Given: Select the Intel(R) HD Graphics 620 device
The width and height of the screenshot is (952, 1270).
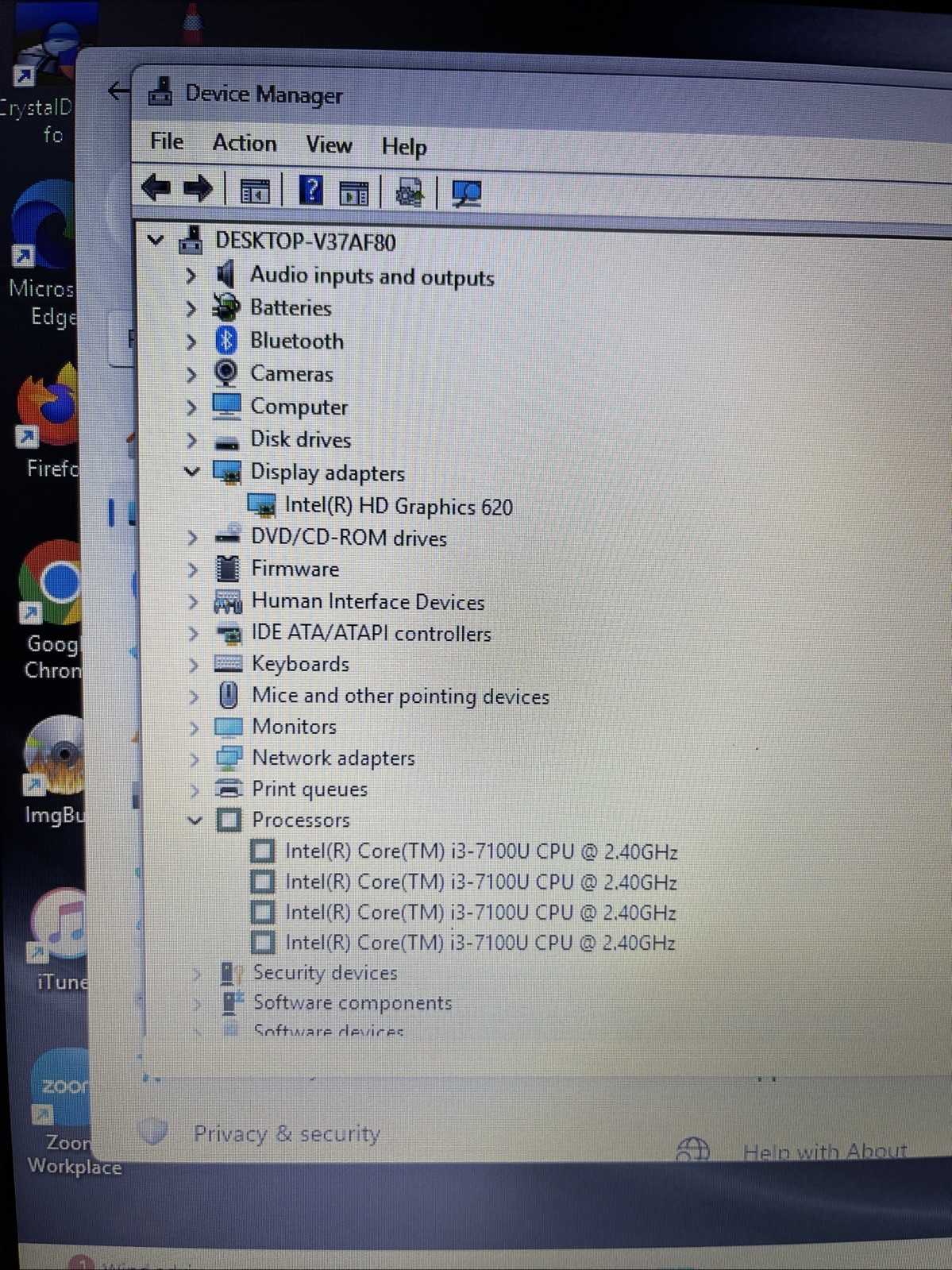Looking at the screenshot, I should click(x=399, y=506).
